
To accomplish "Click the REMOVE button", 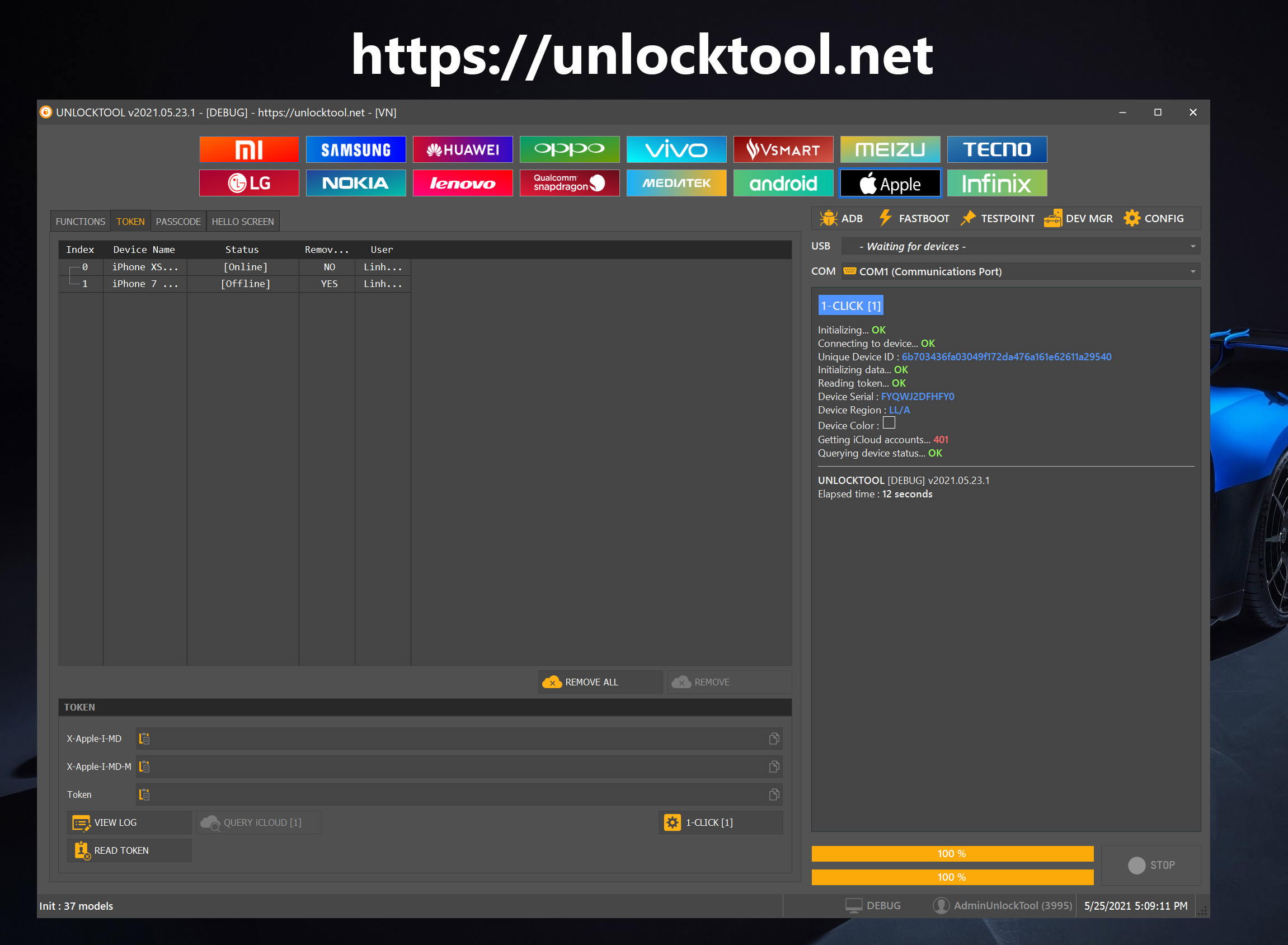I will 729,682.
